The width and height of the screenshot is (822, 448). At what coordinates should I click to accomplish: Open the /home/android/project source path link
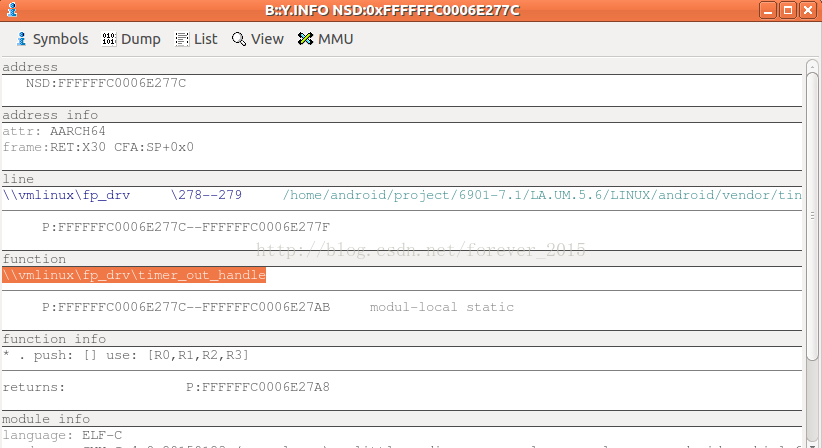point(542,195)
